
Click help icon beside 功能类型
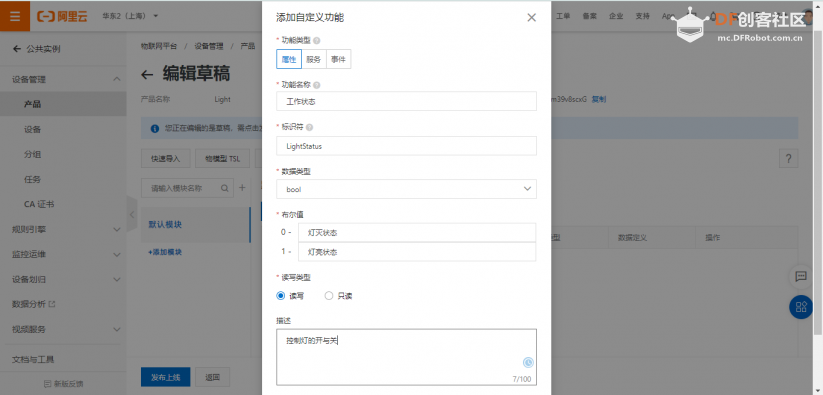click(316, 40)
